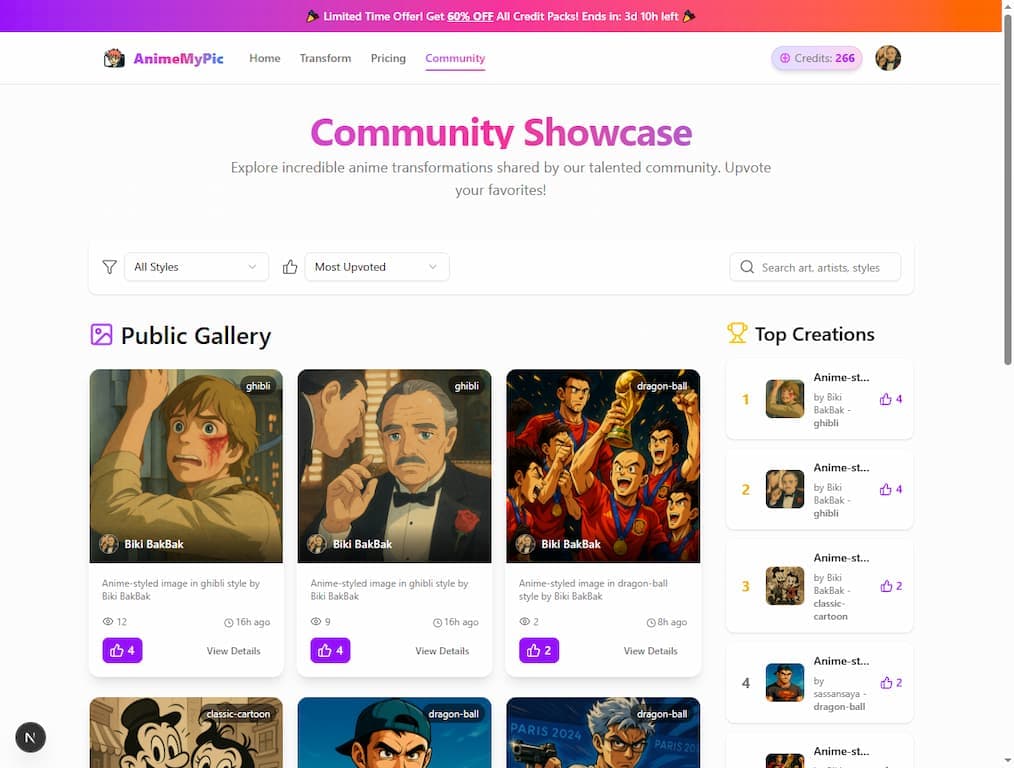Click the magnifier icon in the search box
This screenshot has height=768, width=1014.
click(747, 267)
